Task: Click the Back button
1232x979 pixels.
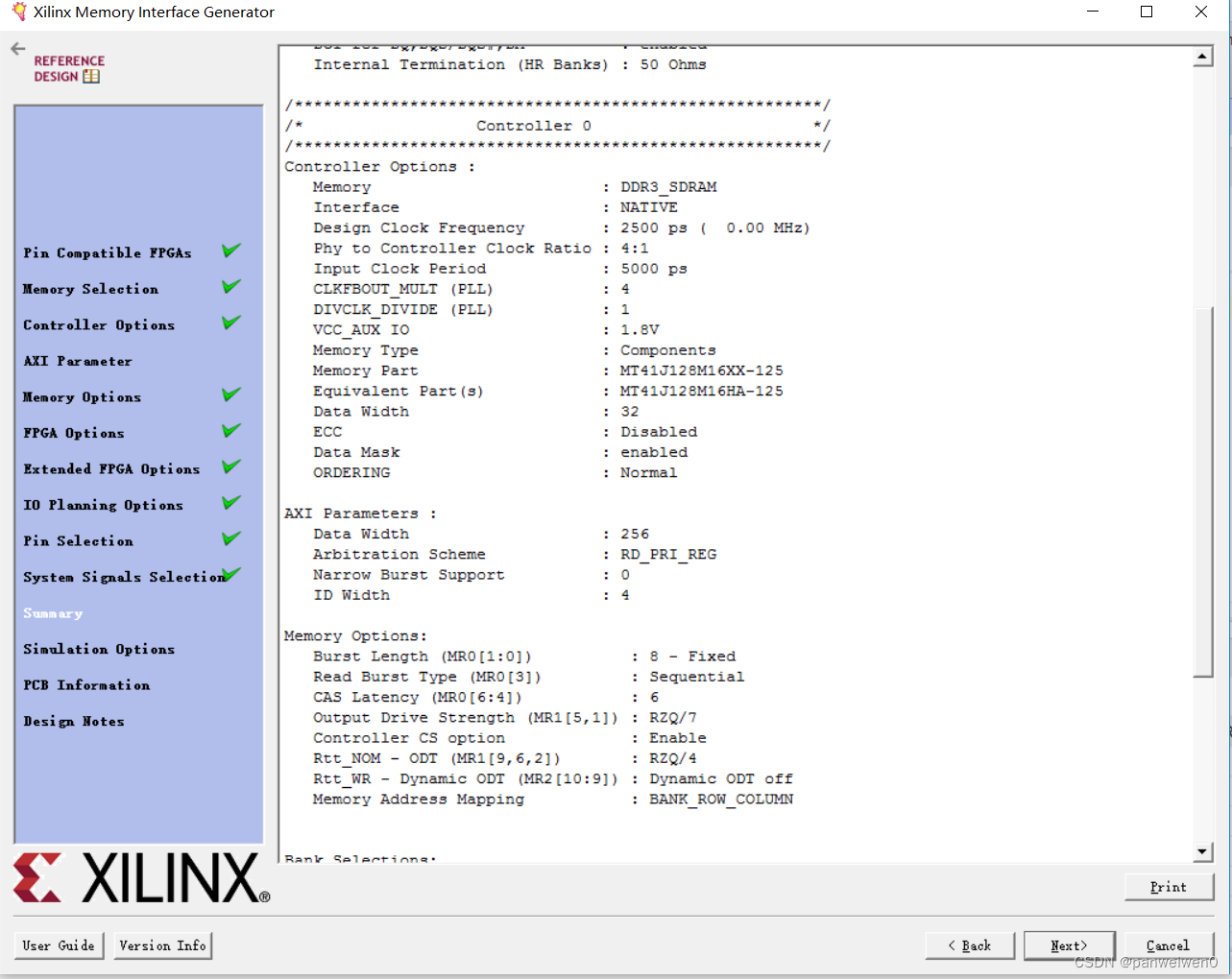Action: click(x=970, y=945)
